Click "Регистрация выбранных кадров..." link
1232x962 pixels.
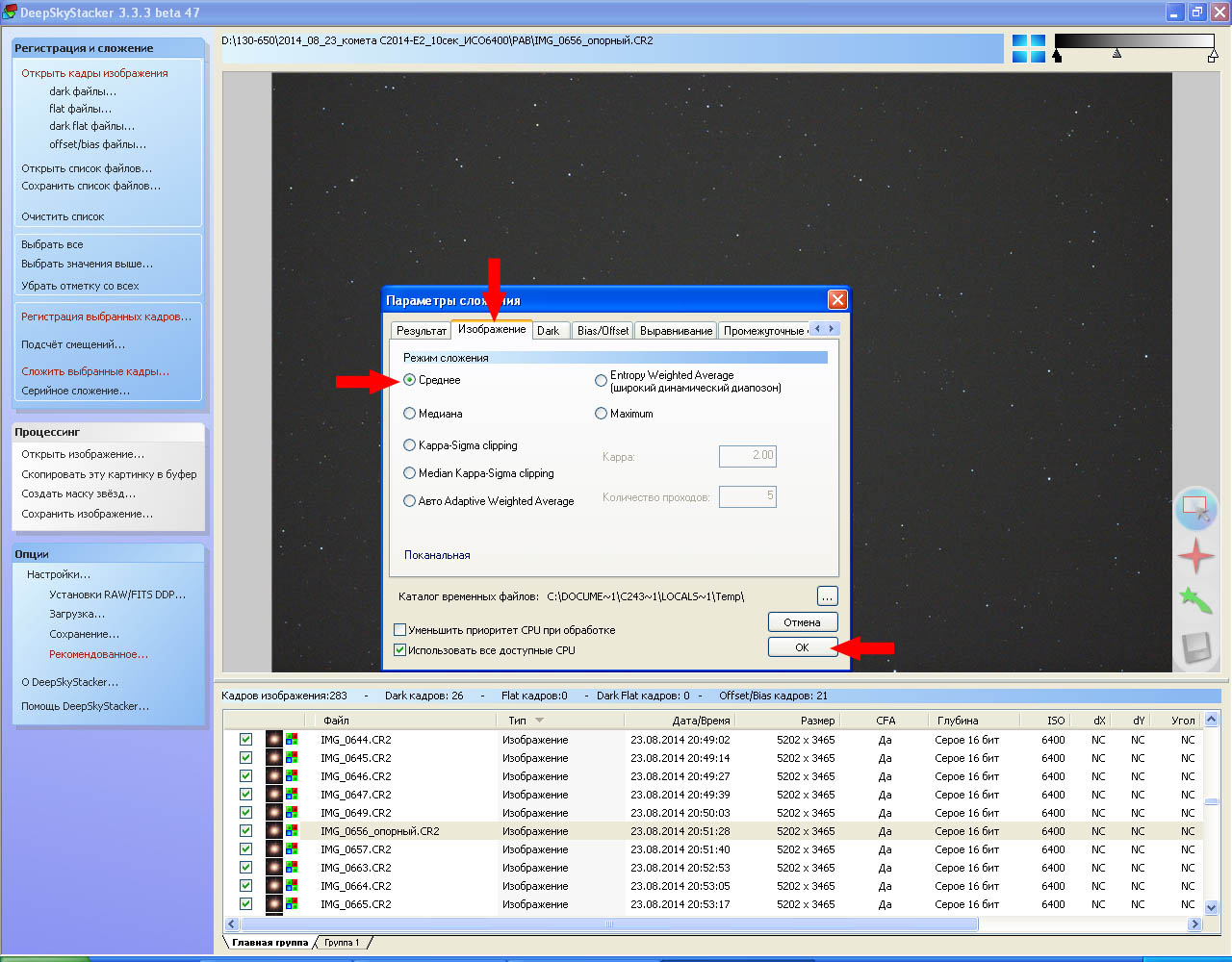coord(106,316)
